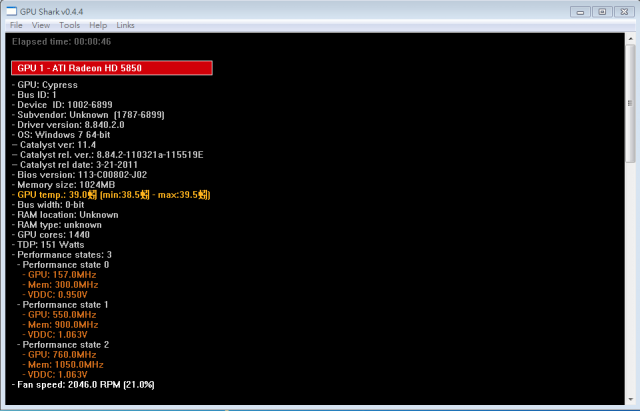640x411 pixels.
Task: Click the Driver version: 8.840.2.0 line
Action: tap(68, 125)
